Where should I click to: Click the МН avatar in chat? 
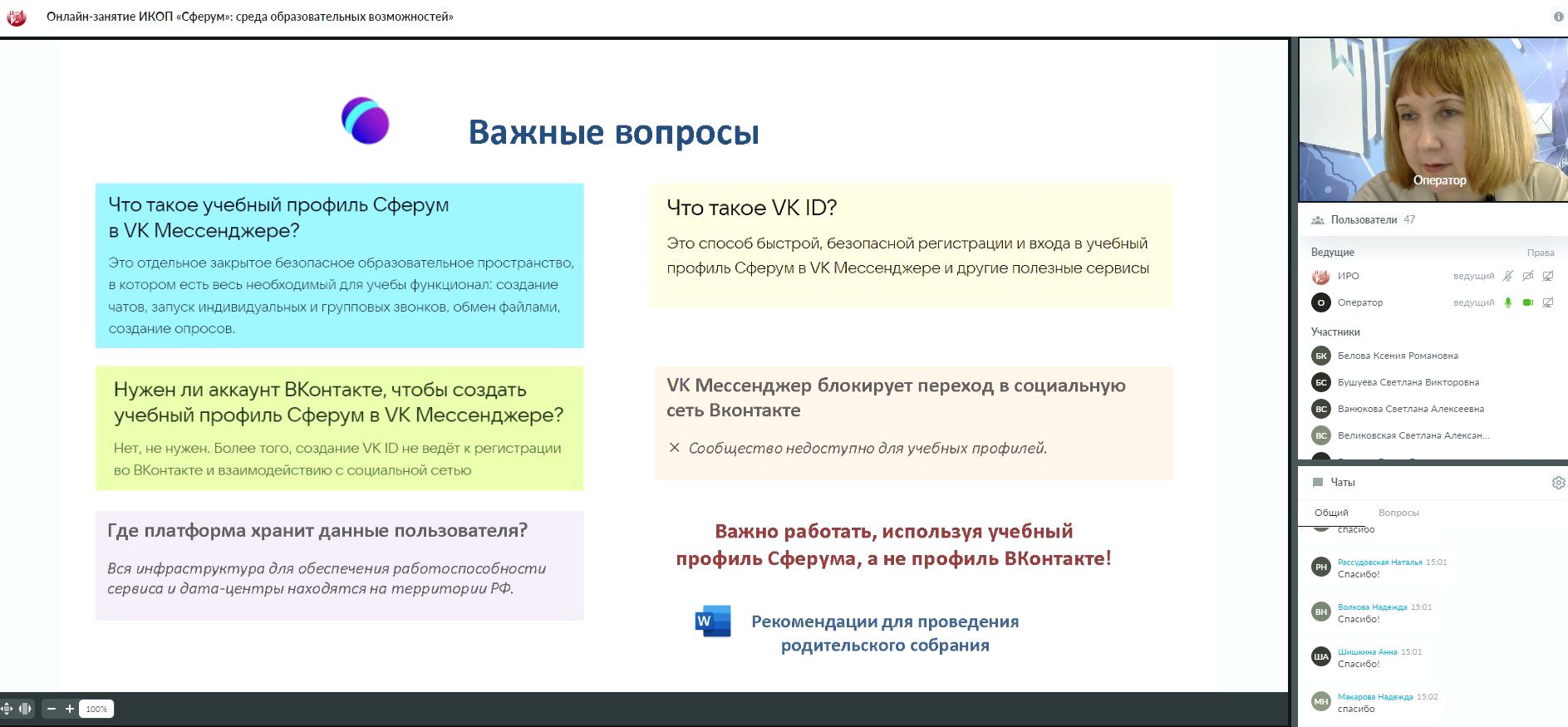pyautogui.click(x=1320, y=702)
